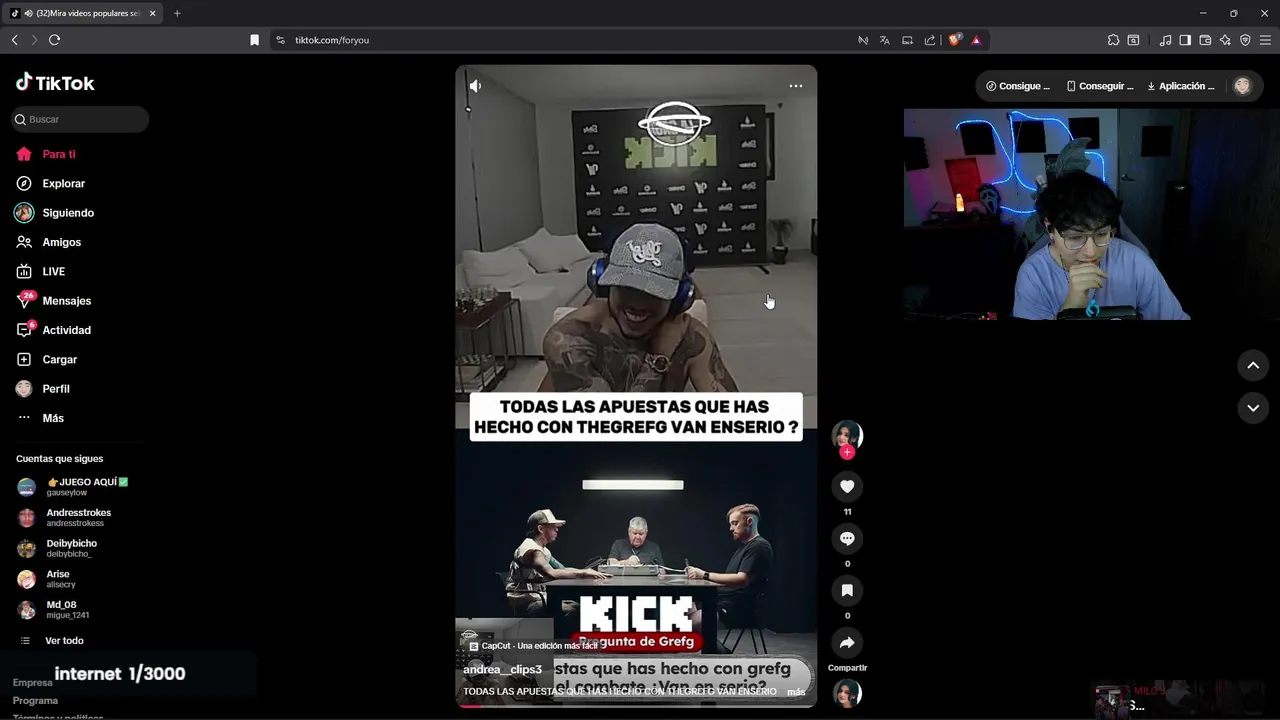Click the Empresa footer link
The width and height of the screenshot is (1280, 720).
point(32,683)
